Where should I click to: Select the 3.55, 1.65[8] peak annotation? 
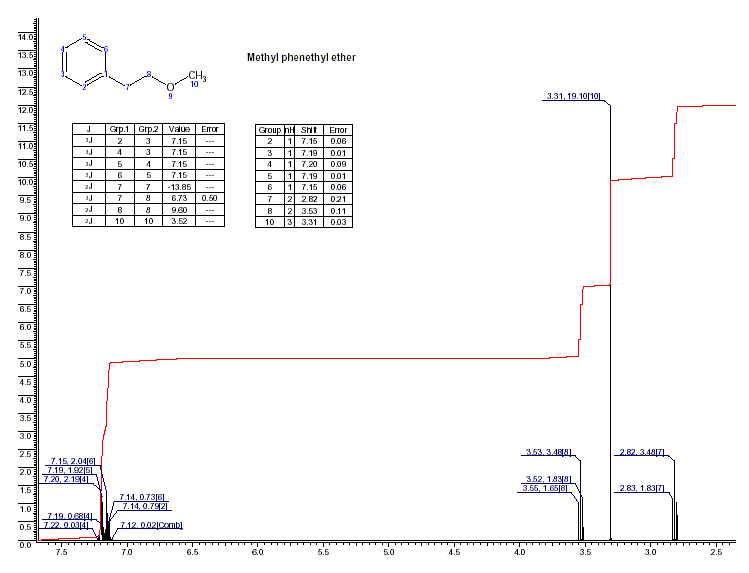(546, 488)
